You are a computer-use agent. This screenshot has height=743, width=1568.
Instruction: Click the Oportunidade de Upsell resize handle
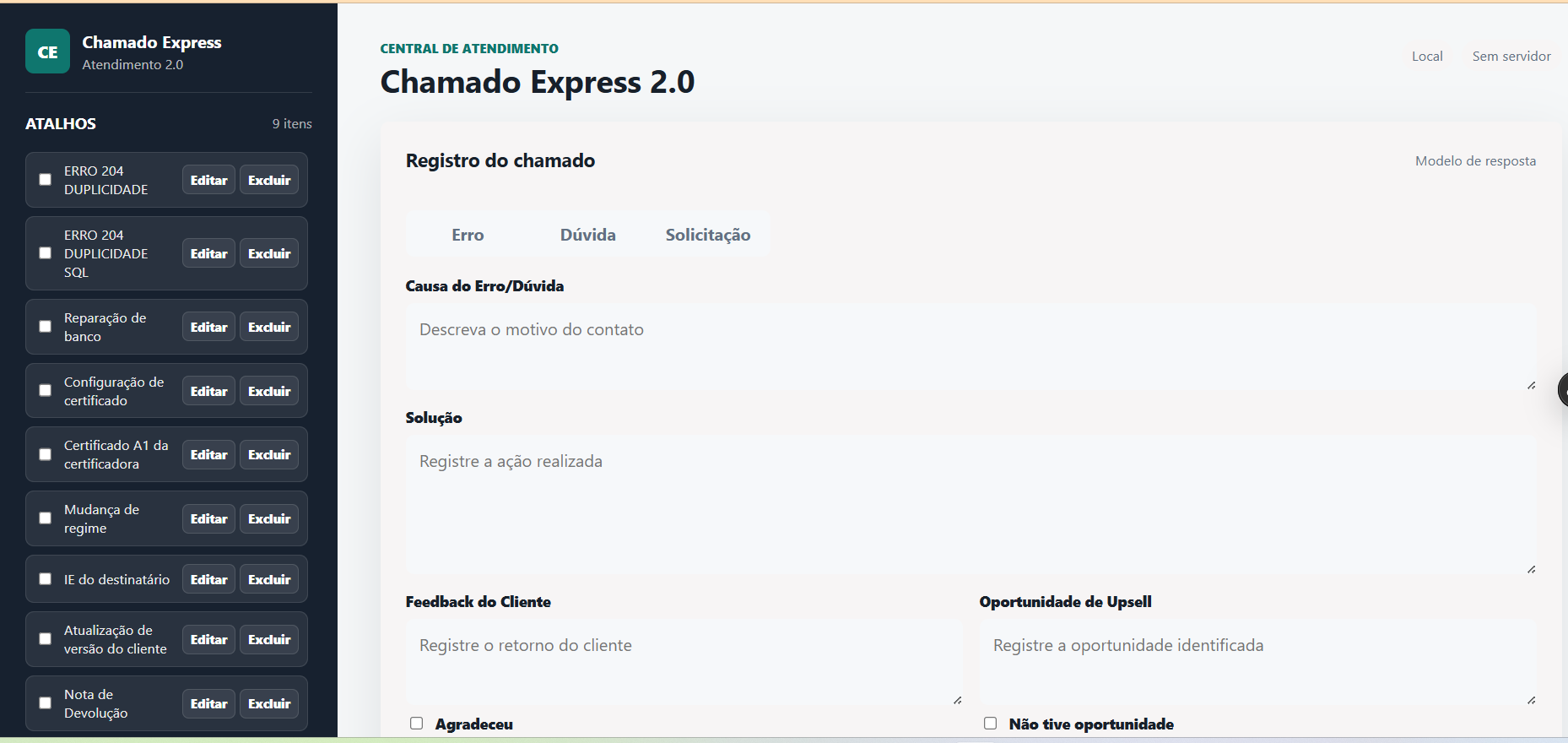(1531, 700)
